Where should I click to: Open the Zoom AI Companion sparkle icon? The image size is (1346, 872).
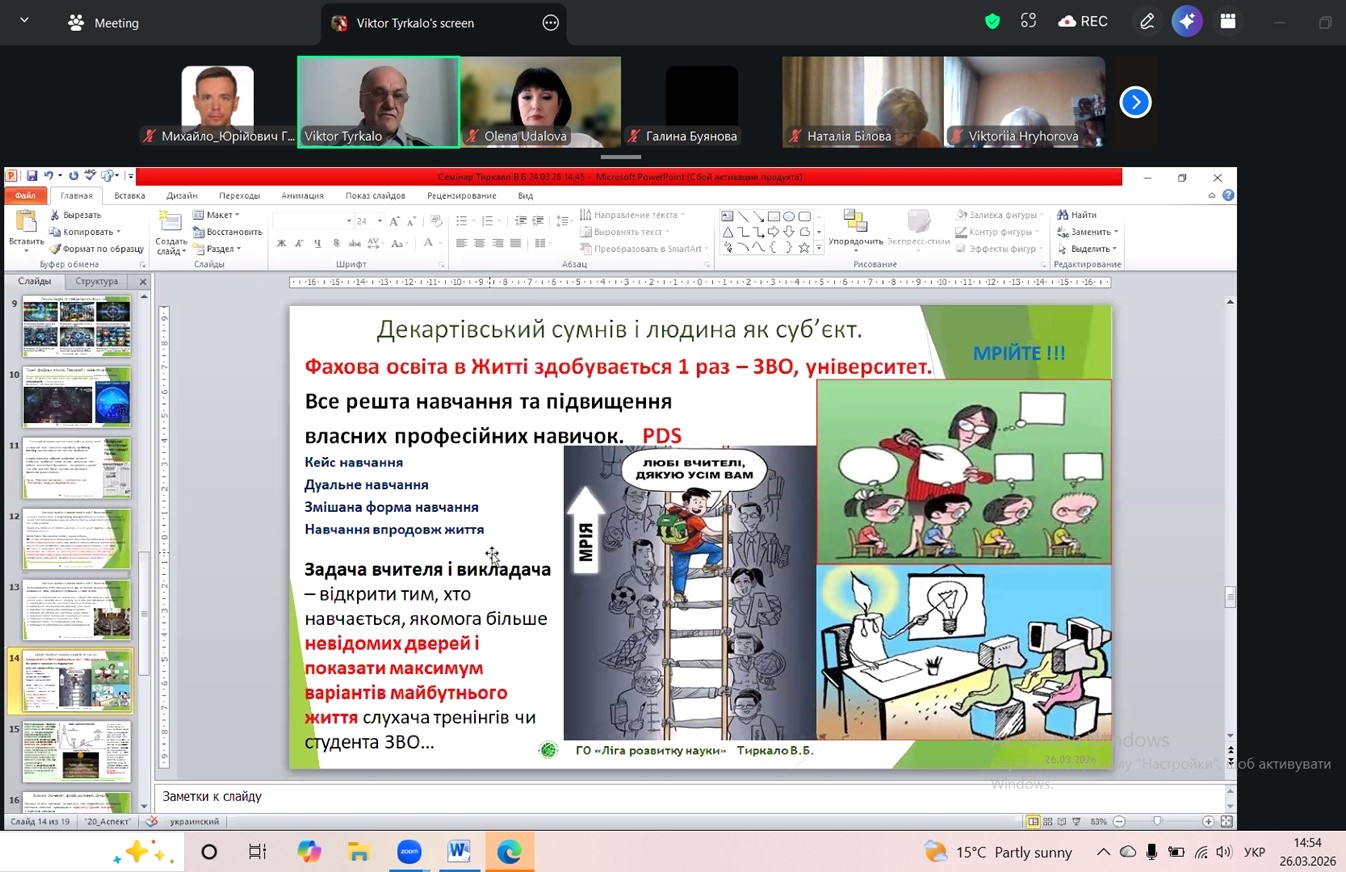pos(1187,22)
